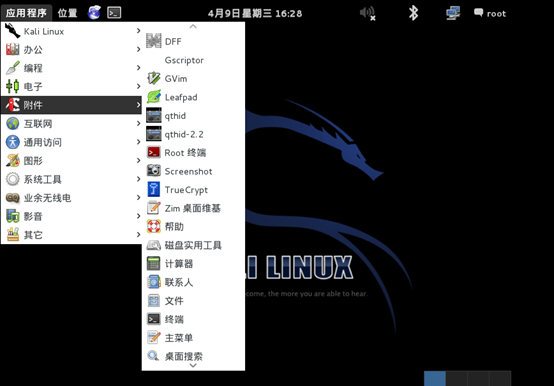Open the root user menu
Viewport: 554px width, 386px height.
click(x=490, y=13)
